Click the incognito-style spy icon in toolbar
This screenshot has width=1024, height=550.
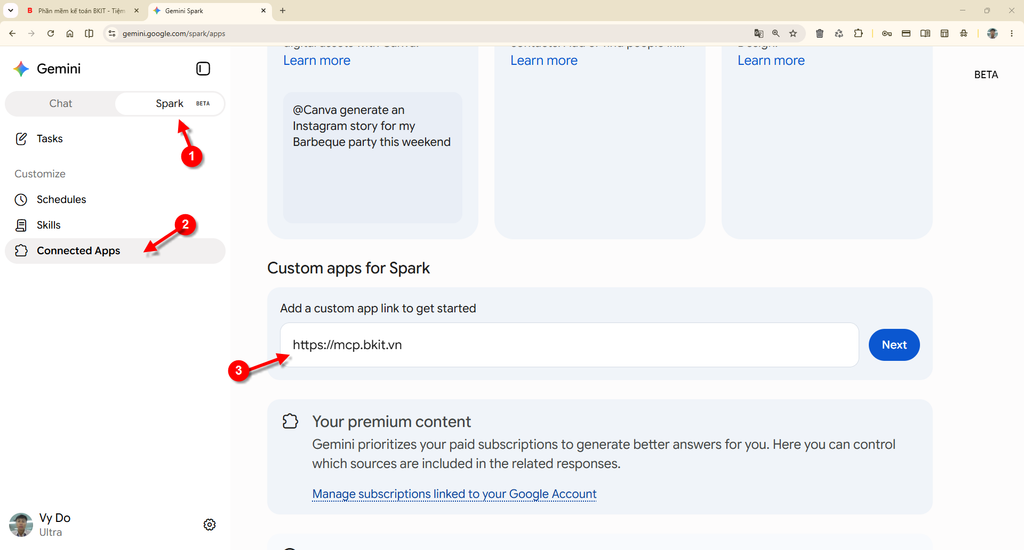point(964,33)
